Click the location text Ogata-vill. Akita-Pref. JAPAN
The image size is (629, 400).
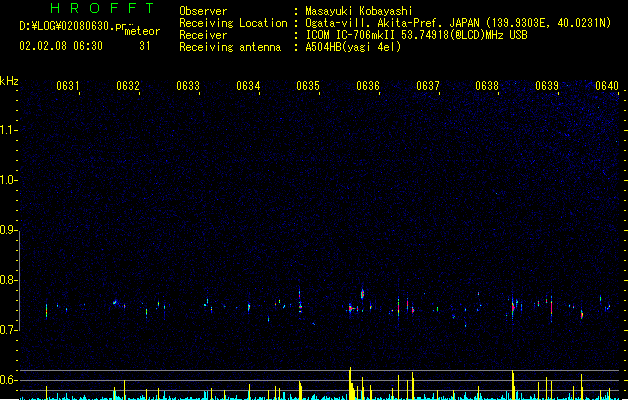click(392, 23)
